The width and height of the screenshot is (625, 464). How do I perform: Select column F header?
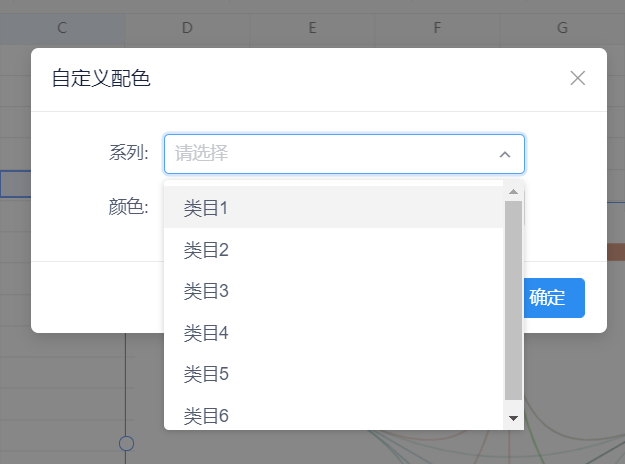(x=437, y=28)
